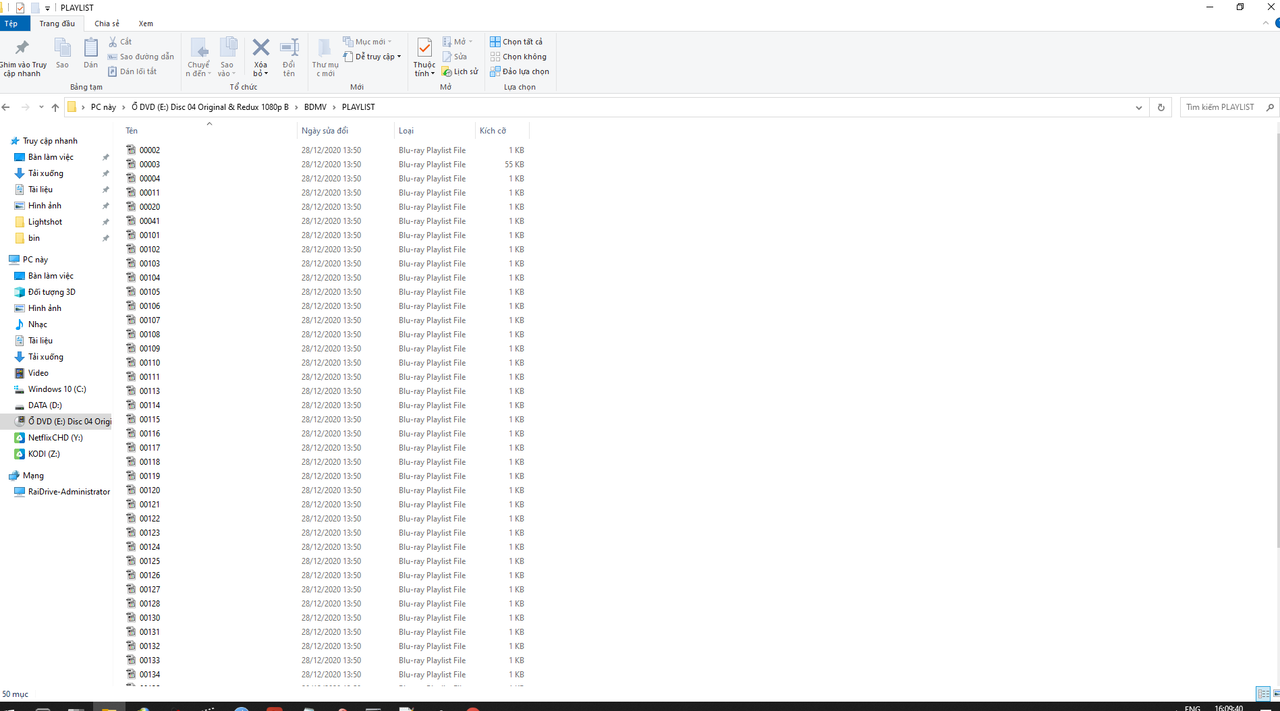Open the recent locations chevron
Image resolution: width=1280 pixels, height=711 pixels.
[x=41, y=107]
